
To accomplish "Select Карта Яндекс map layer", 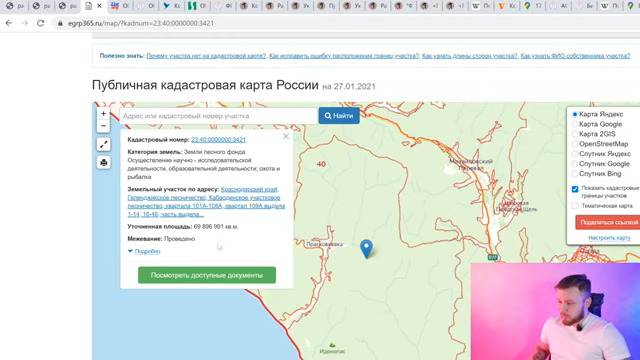I will [x=575, y=114].
